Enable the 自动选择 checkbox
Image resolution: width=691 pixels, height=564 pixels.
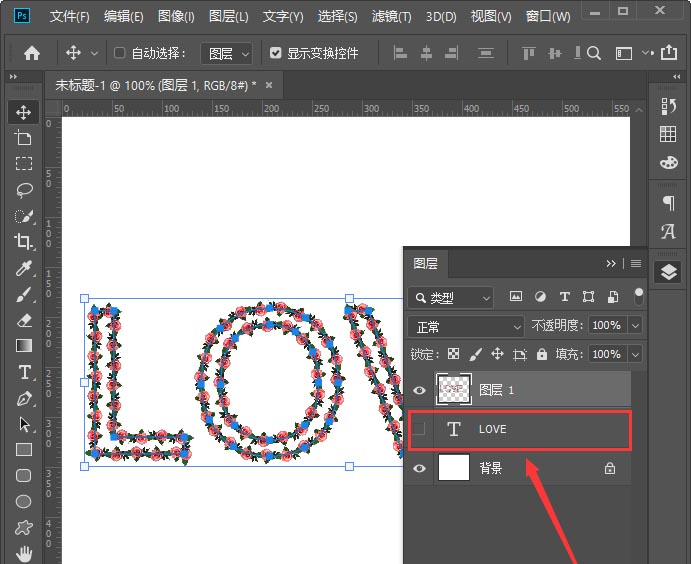click(120, 53)
